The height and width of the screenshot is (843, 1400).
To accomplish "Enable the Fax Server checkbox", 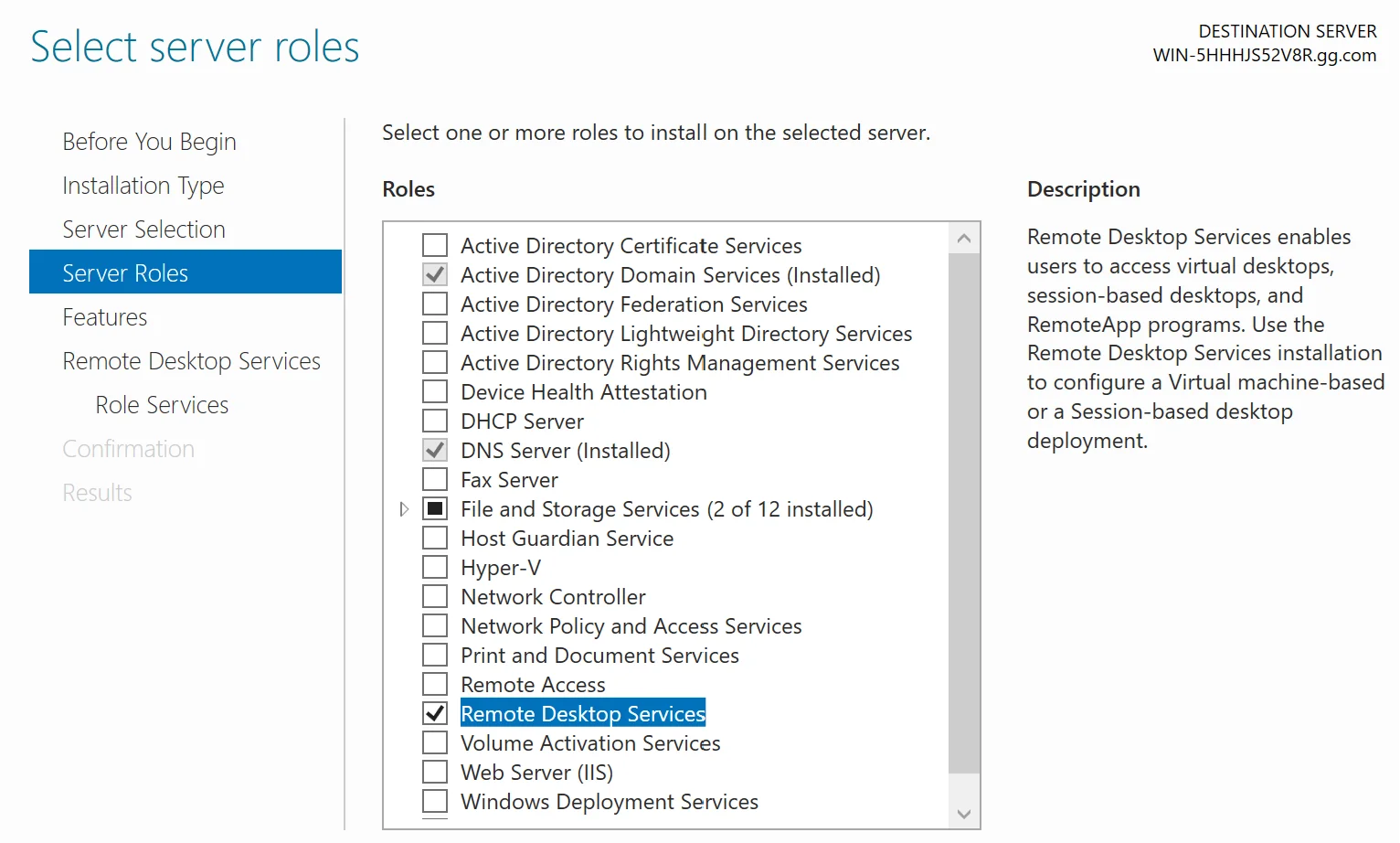I will (x=435, y=480).
